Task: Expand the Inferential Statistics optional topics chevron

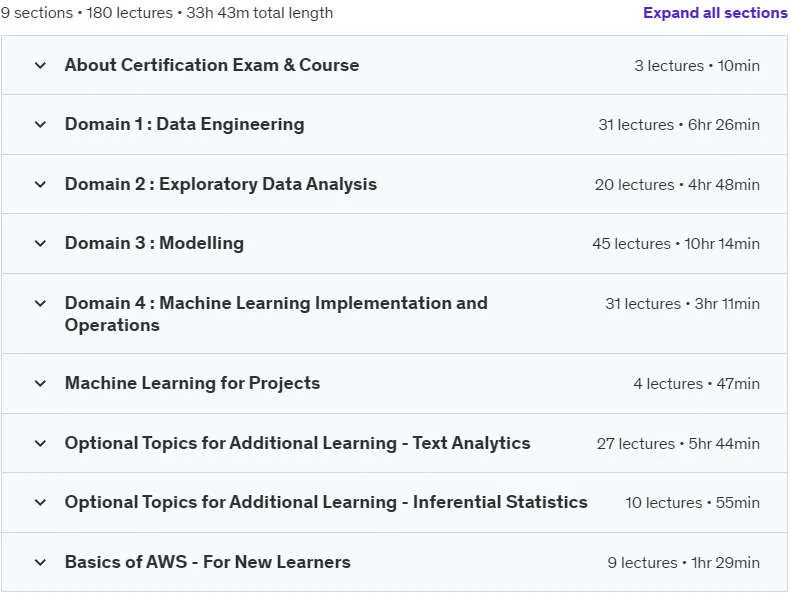Action: click(40, 503)
